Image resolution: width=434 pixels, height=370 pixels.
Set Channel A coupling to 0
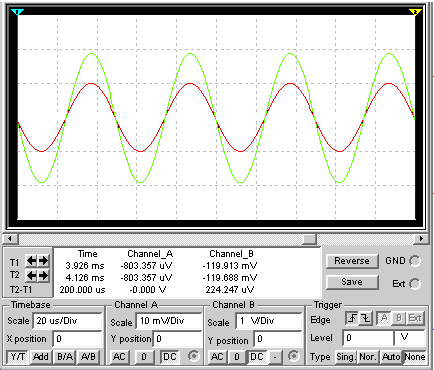click(144, 357)
